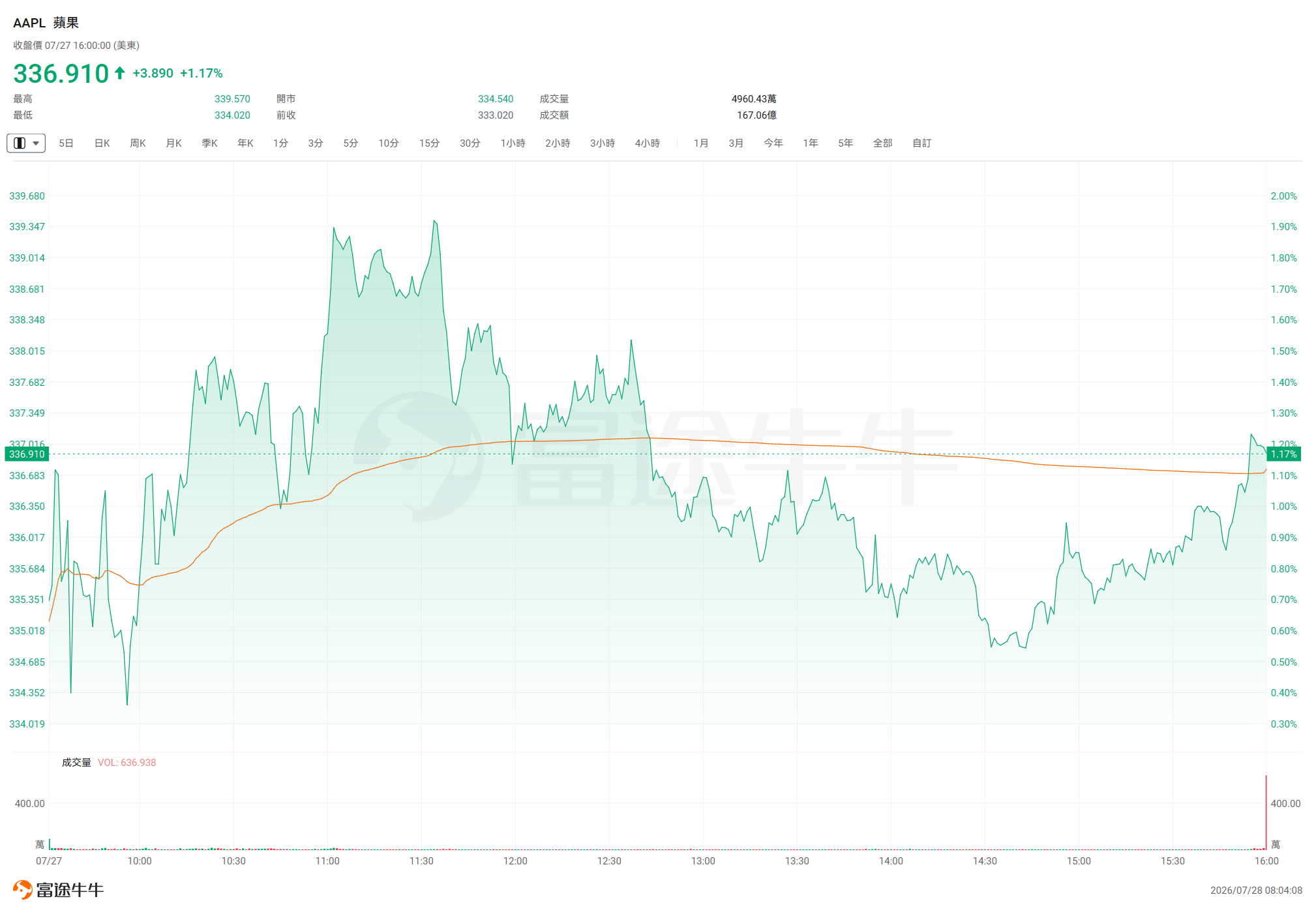Switch to the 5年 range
Screen dimensions: 1316x912
(845, 143)
